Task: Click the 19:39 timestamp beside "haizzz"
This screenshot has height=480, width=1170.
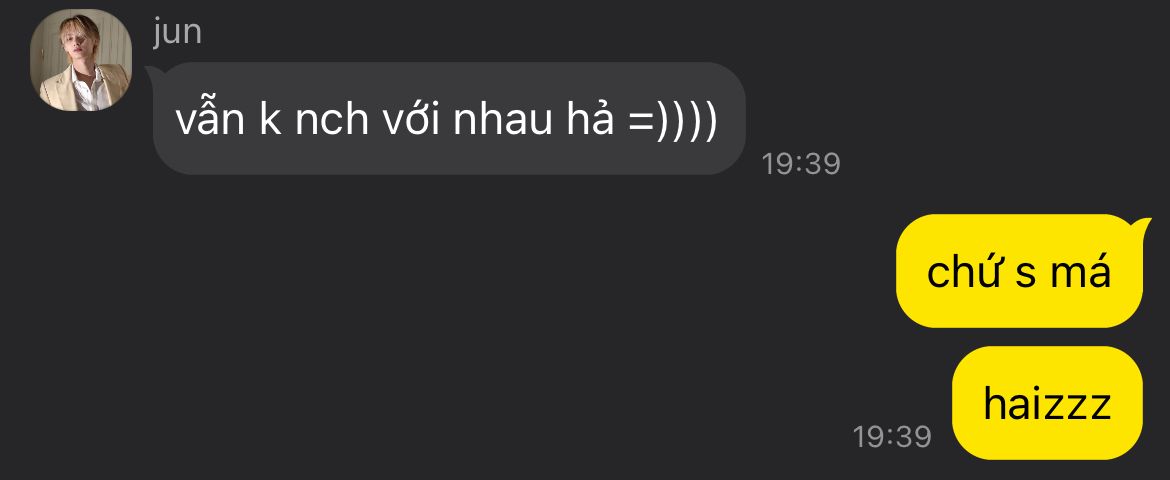Action: point(892,437)
